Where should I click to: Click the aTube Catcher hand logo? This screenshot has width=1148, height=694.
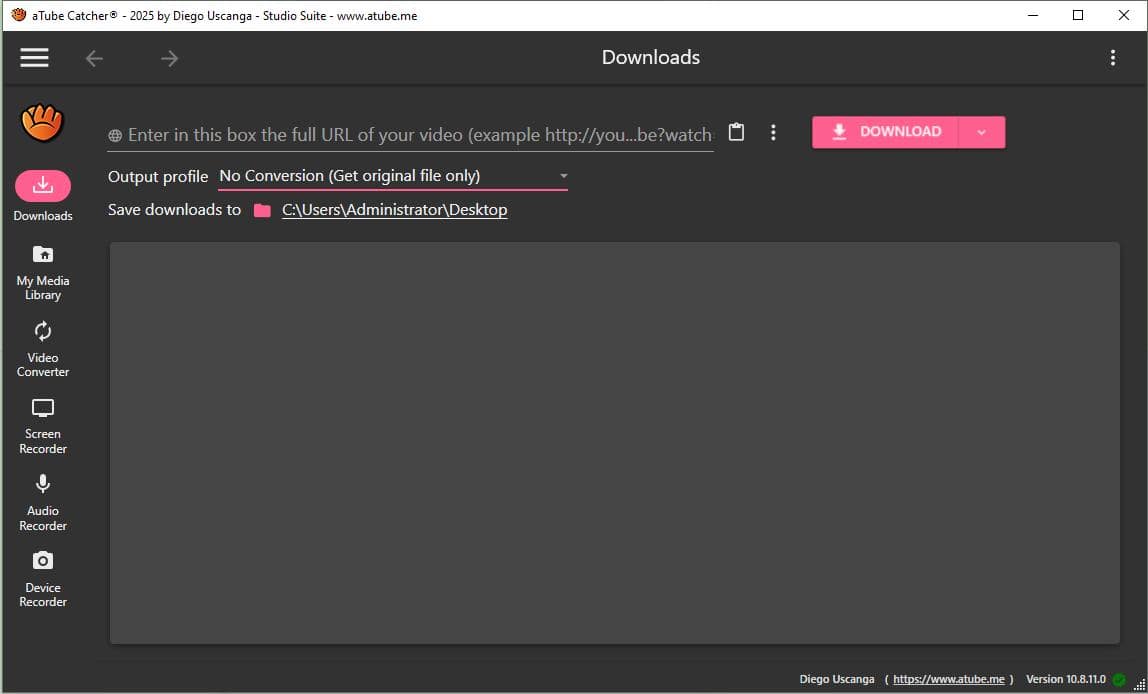pos(42,121)
